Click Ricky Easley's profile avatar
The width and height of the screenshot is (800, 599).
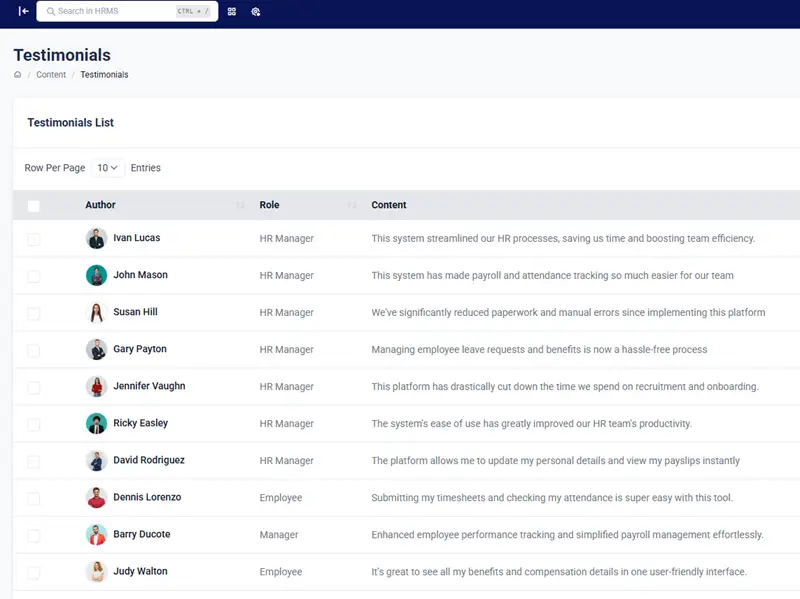click(x=96, y=424)
